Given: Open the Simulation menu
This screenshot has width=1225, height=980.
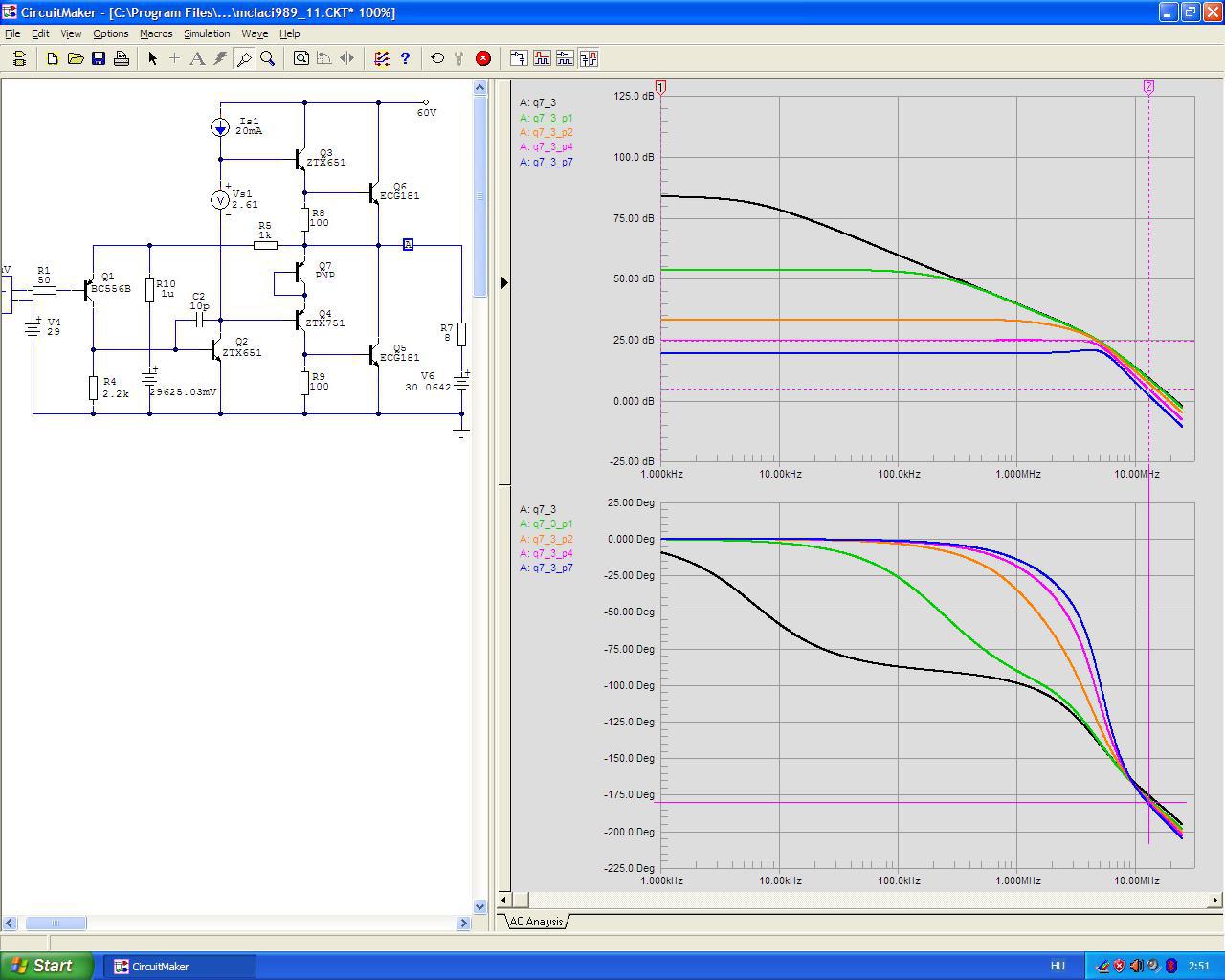Looking at the screenshot, I should pos(207,33).
